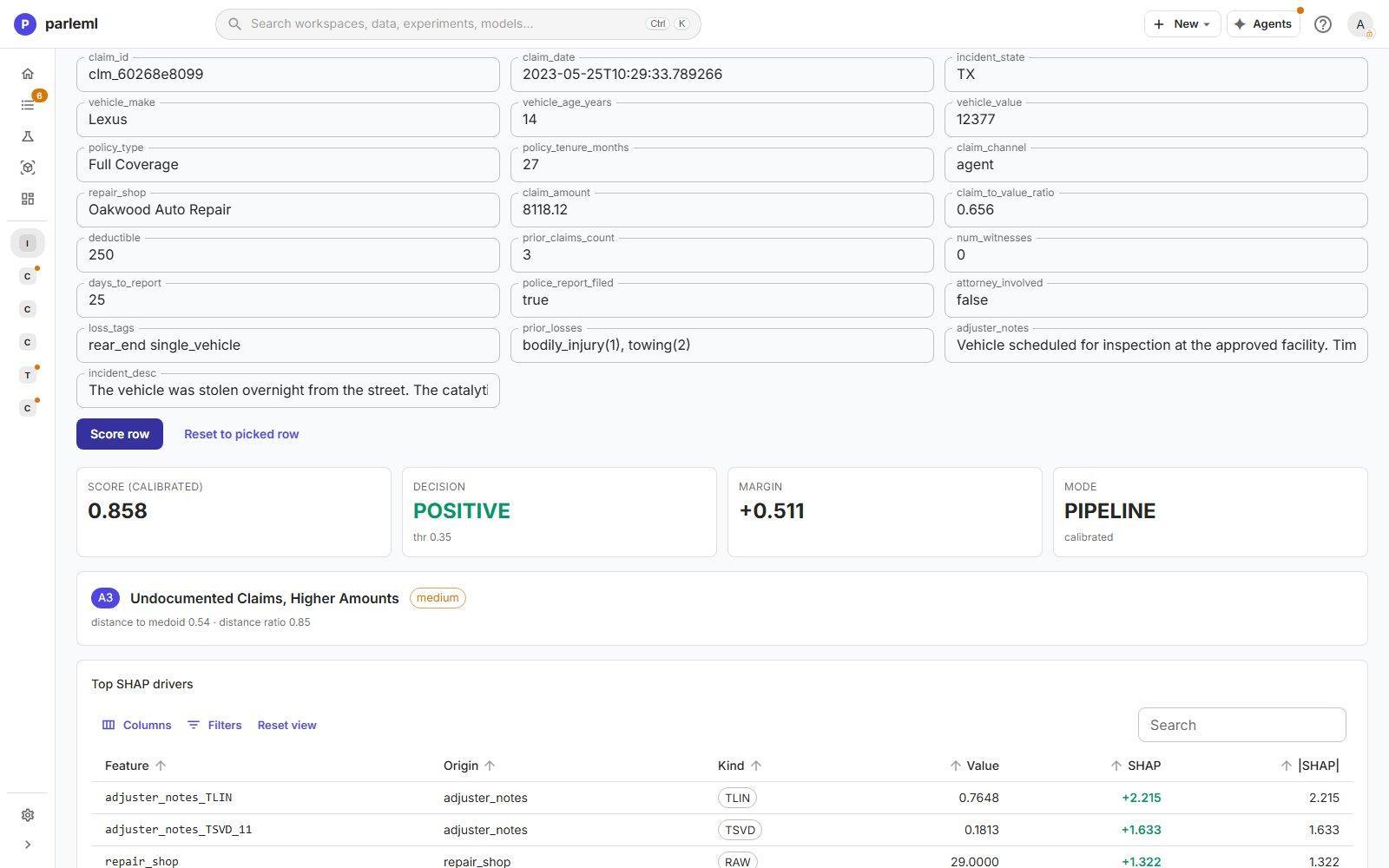This screenshot has width=1389, height=868.
Task: Click the medium badge on A3 card
Action: (438, 598)
